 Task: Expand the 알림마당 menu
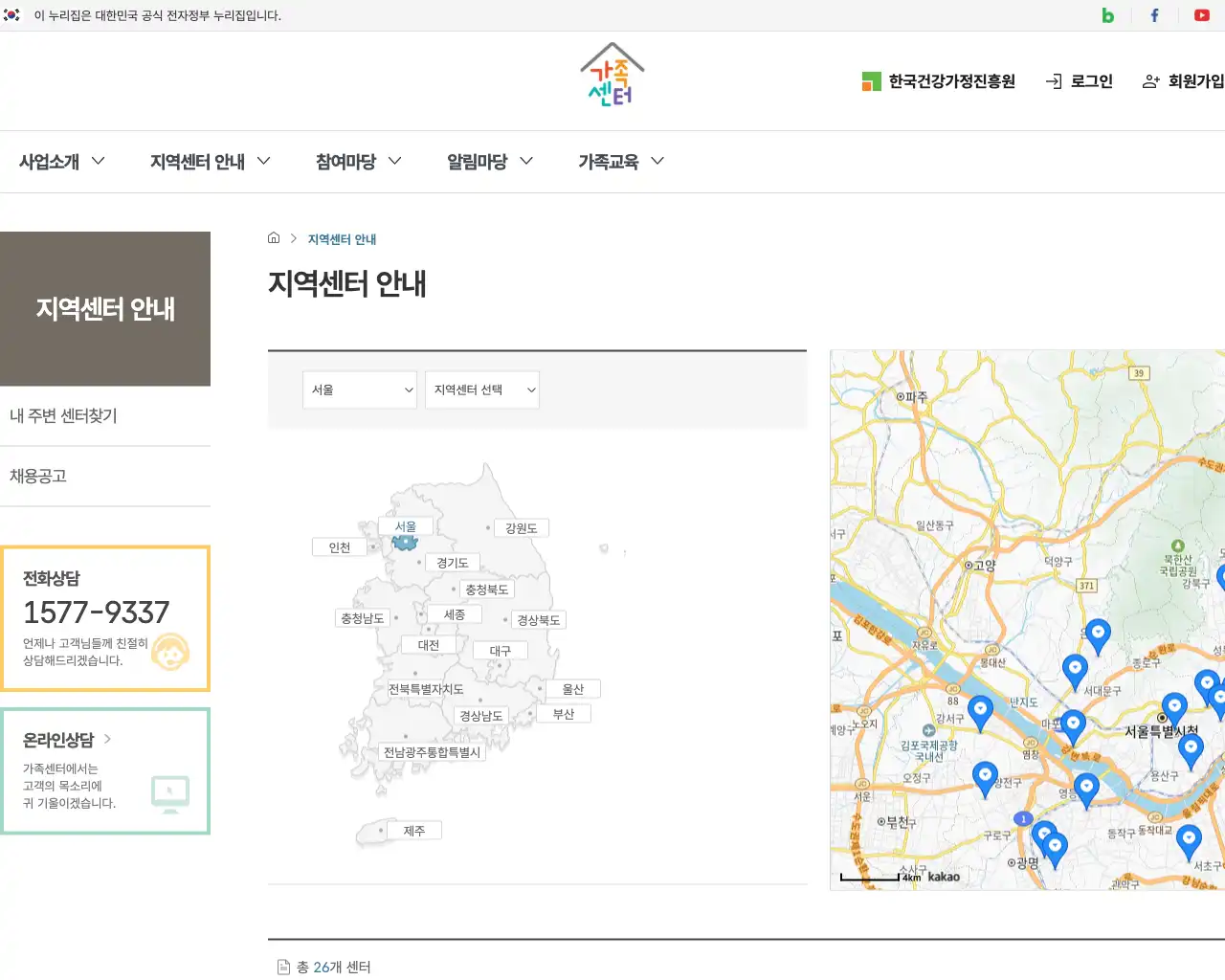[x=490, y=162]
